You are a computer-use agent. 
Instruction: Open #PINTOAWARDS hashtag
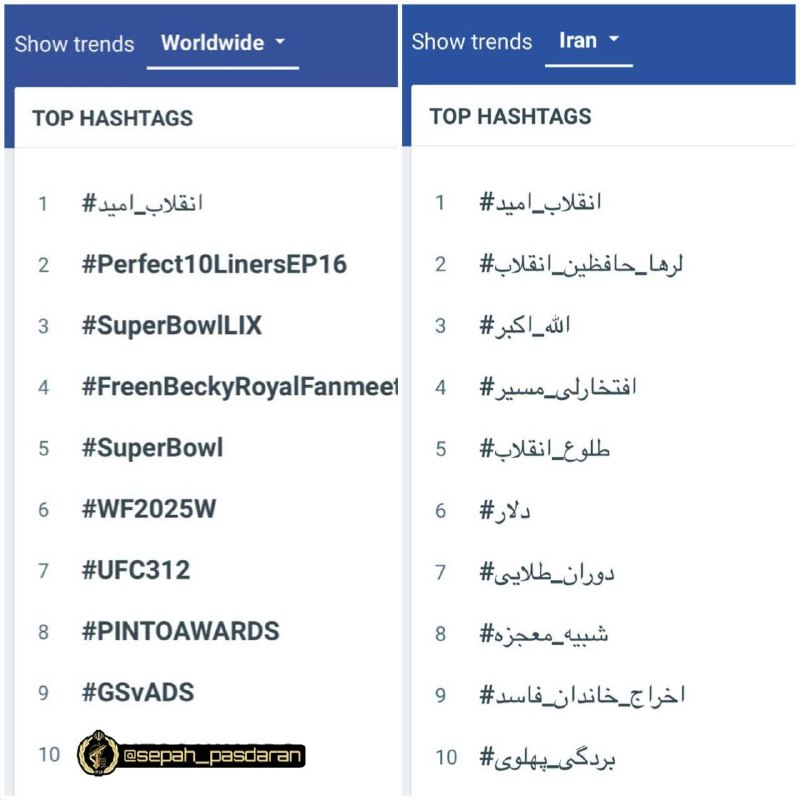[181, 631]
